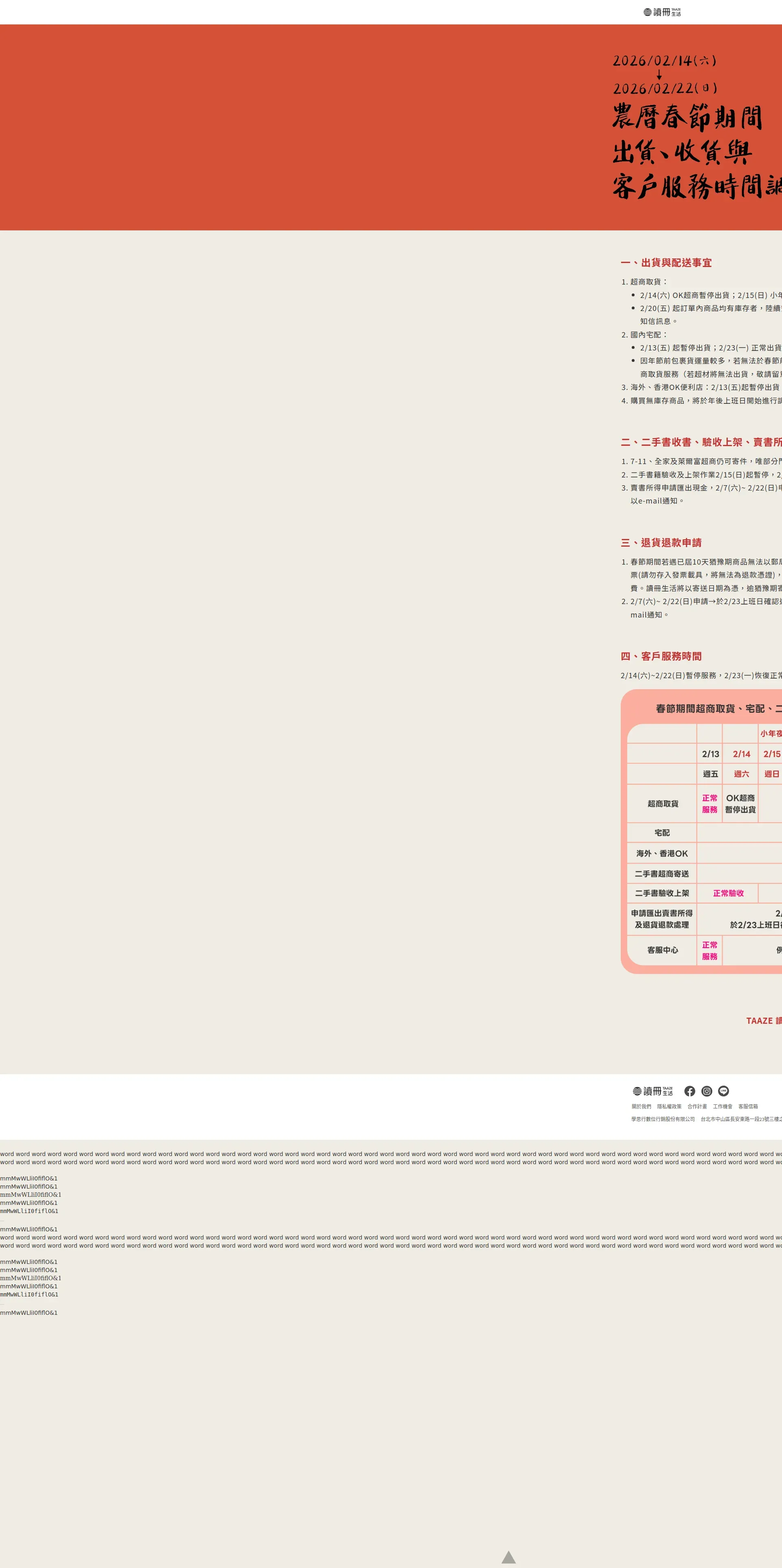Click the TAAZE 讀冊生活 logo in the footer

652,1091
